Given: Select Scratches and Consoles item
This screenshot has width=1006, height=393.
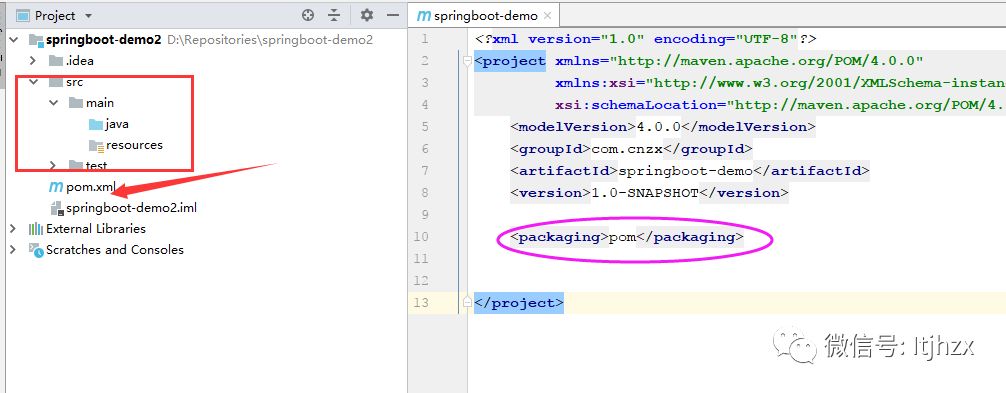Looking at the screenshot, I should click(x=115, y=249).
